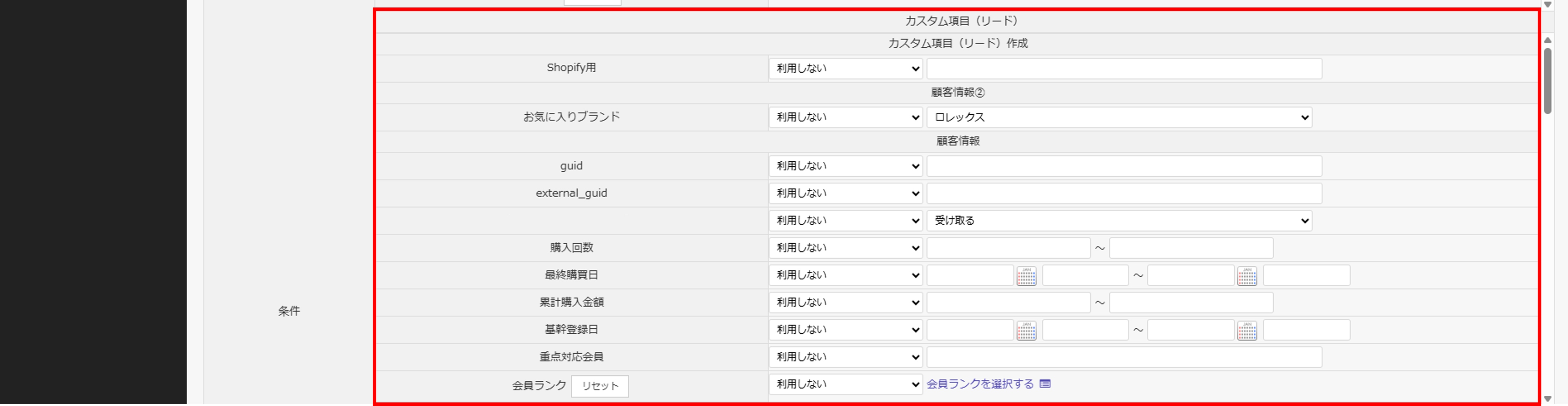Image resolution: width=1568 pixels, height=406 pixels.
Task: Focus guid value input field
Action: point(1124,166)
